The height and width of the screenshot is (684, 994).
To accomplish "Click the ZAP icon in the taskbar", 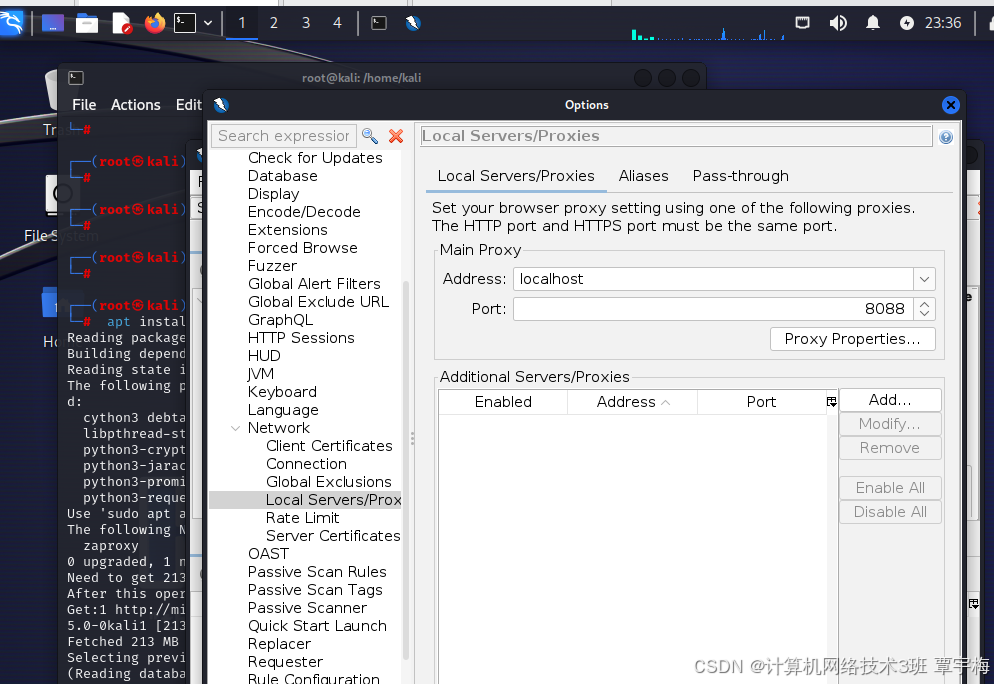I will click(x=412, y=22).
